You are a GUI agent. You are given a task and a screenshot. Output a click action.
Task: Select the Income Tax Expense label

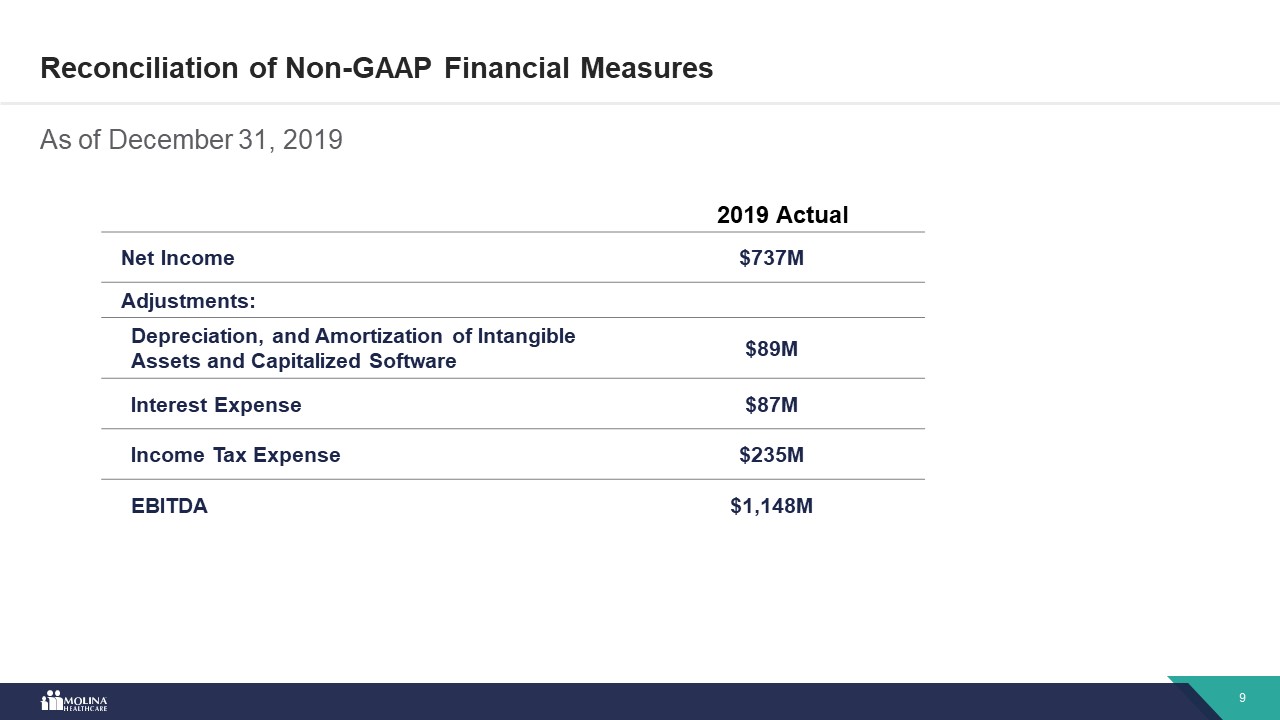click(x=236, y=455)
